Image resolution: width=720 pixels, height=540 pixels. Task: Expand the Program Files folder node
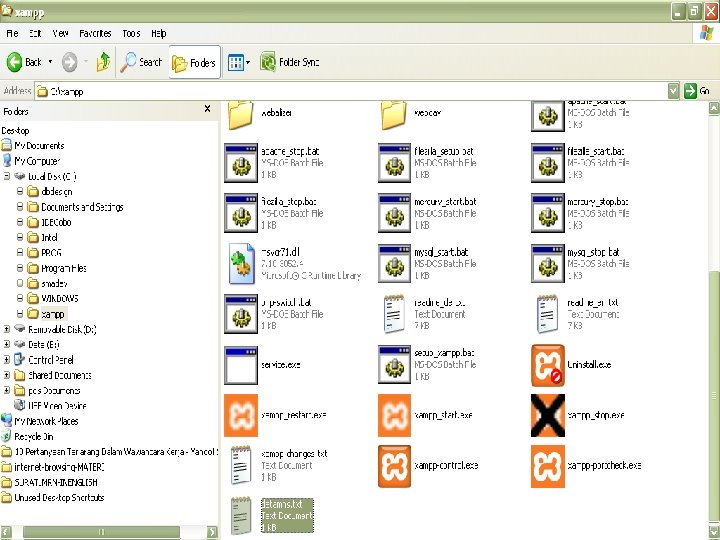20,268
